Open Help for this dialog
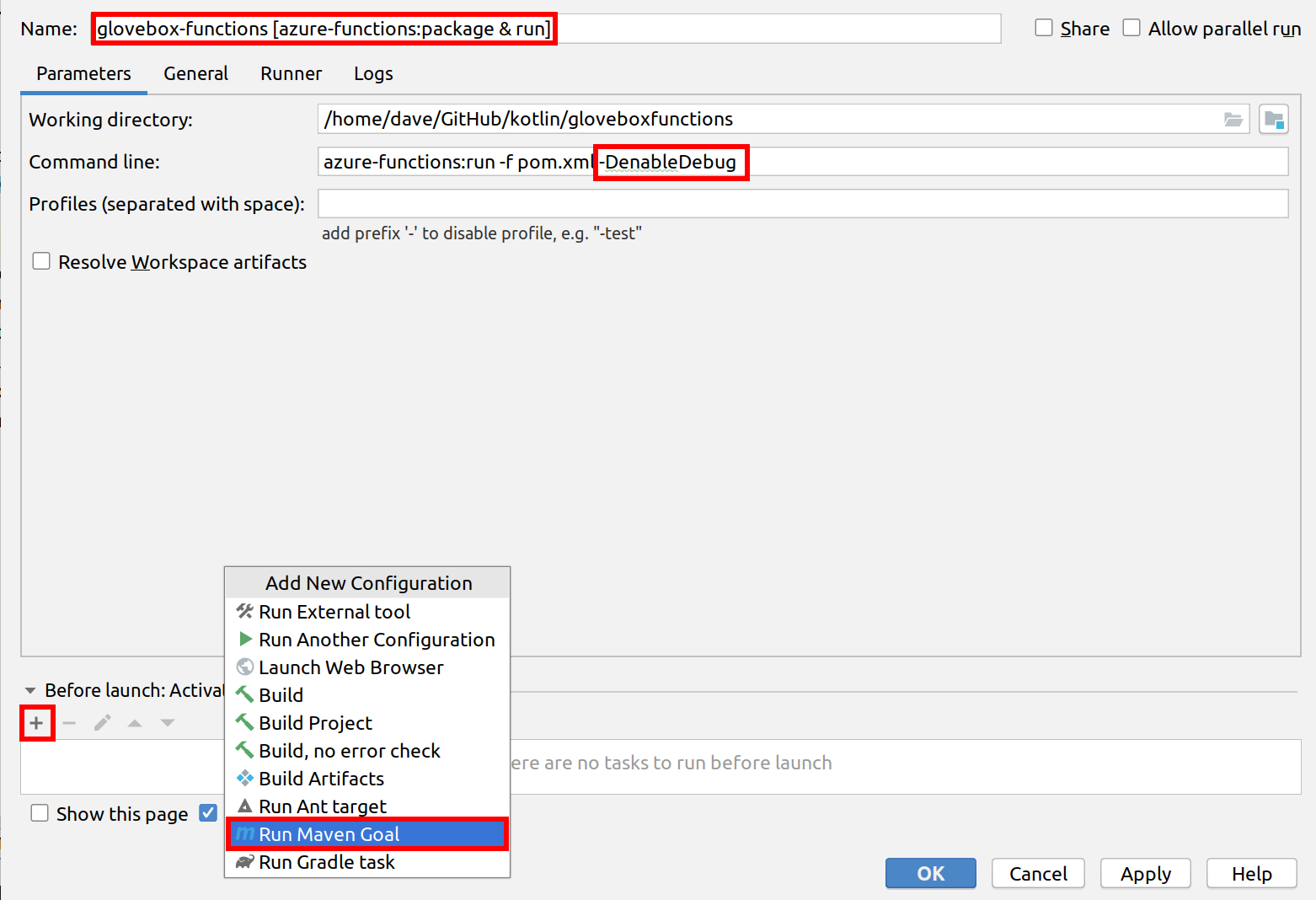The height and width of the screenshot is (900, 1316). pyautogui.click(x=1252, y=874)
